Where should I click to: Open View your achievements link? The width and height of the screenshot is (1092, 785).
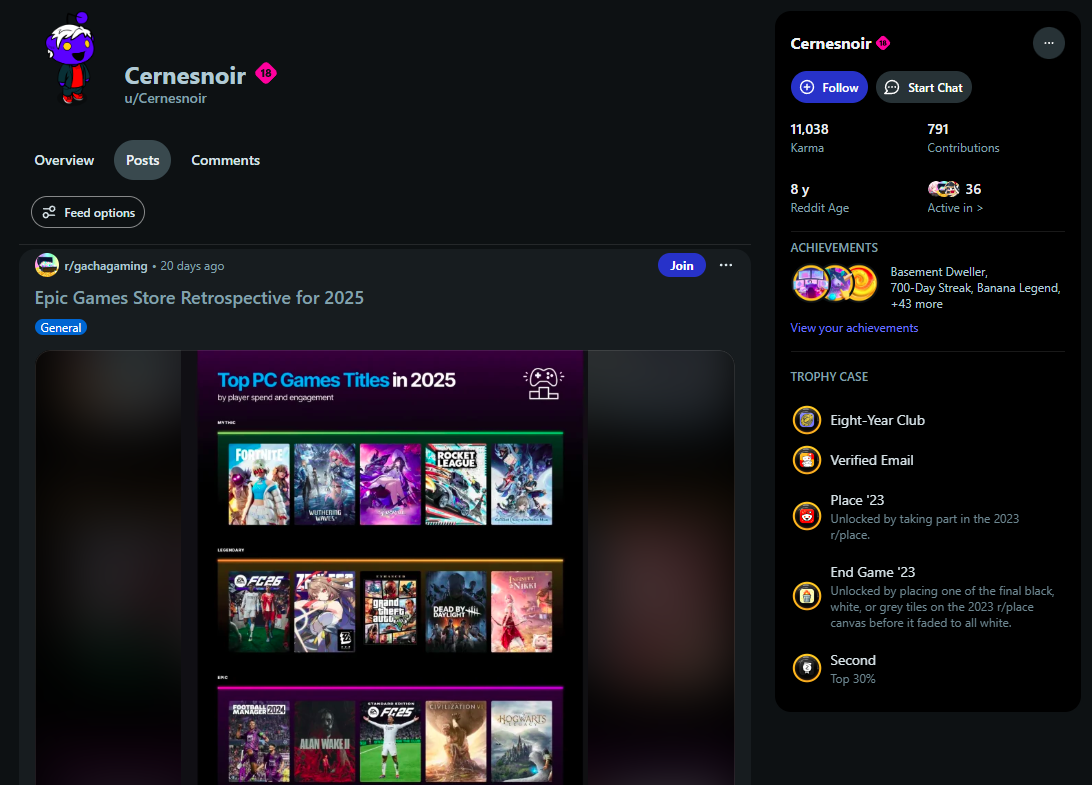(854, 328)
